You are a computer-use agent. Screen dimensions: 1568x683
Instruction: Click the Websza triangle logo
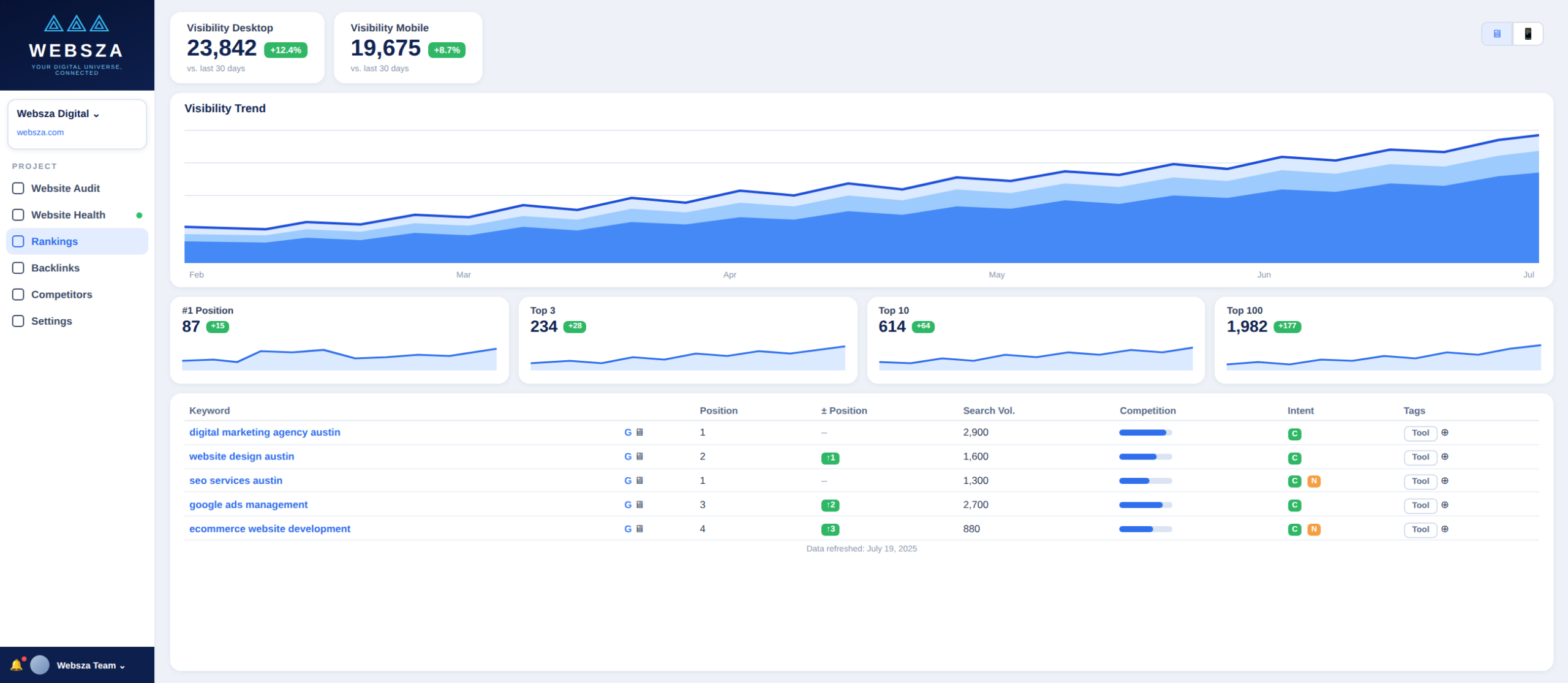point(77,24)
